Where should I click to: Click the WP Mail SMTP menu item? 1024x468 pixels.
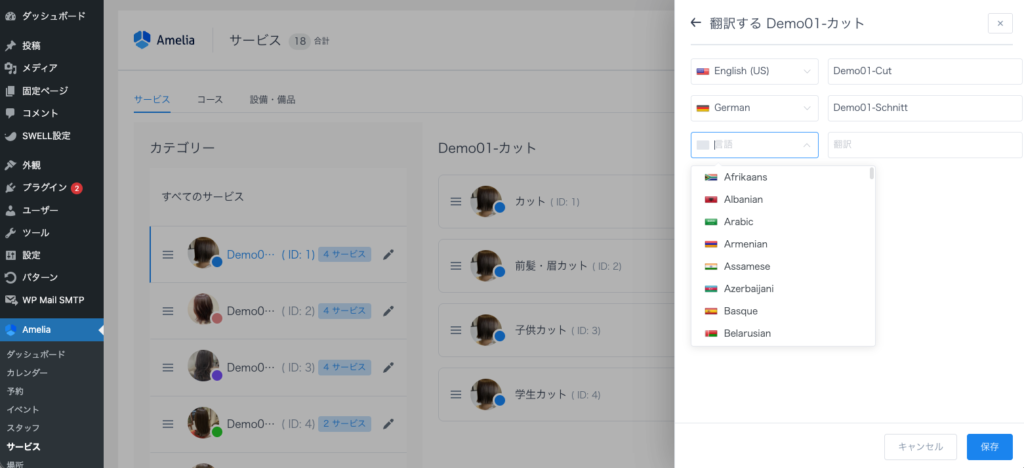click(x=55, y=299)
